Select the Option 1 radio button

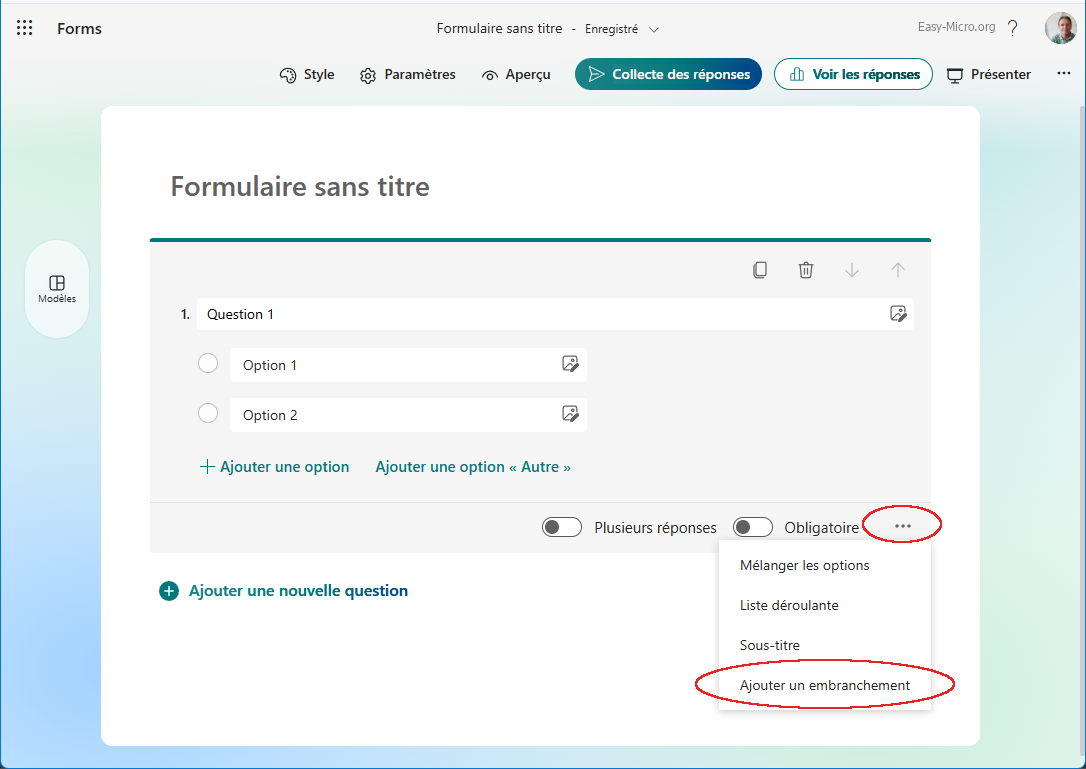click(x=208, y=363)
